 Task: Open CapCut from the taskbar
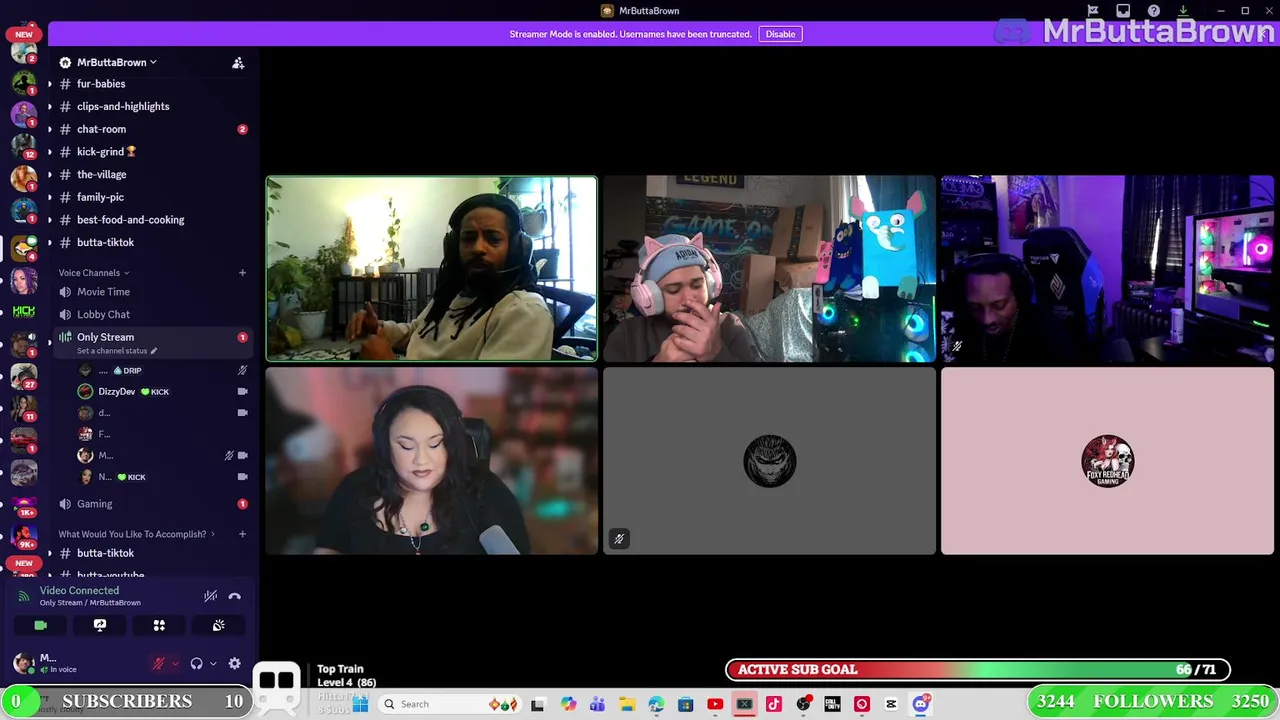pyautogui.click(x=891, y=704)
